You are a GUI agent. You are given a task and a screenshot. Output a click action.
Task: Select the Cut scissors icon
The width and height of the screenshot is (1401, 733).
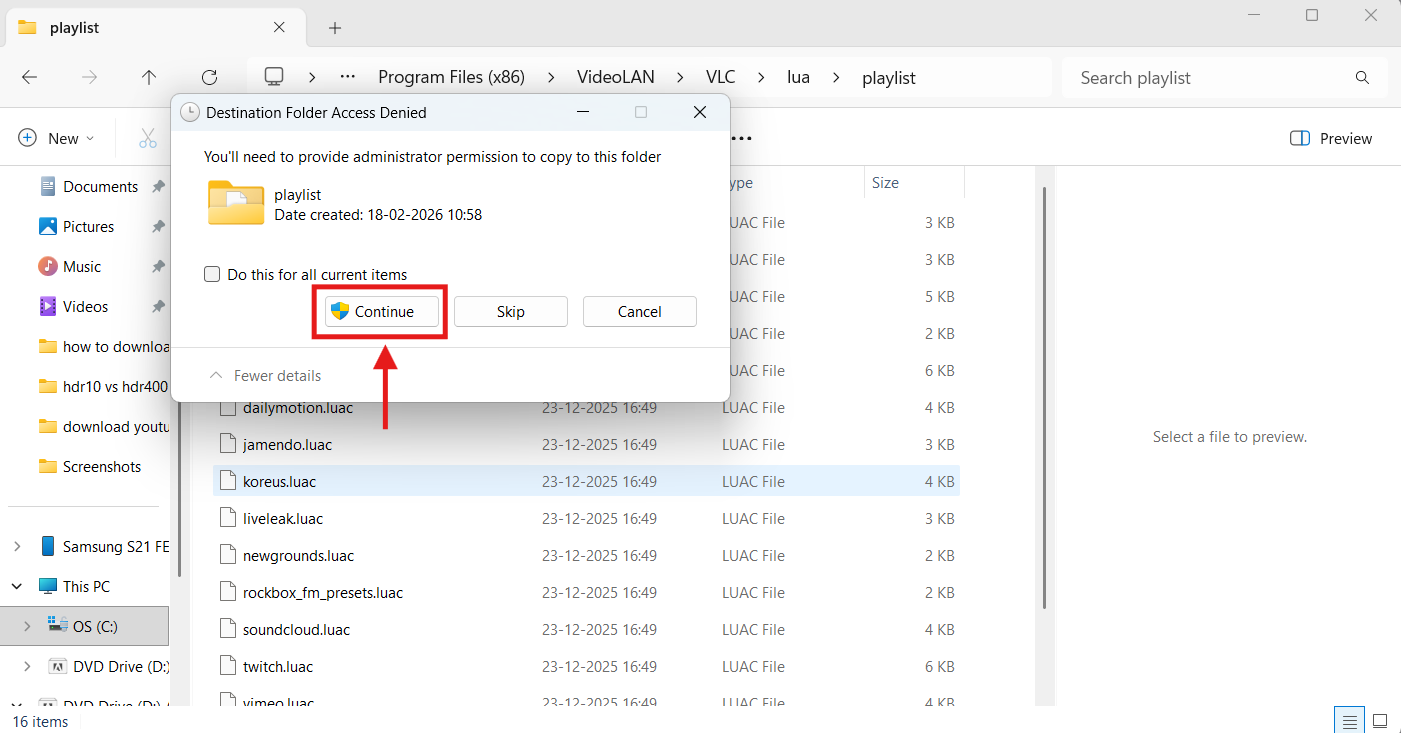point(148,138)
